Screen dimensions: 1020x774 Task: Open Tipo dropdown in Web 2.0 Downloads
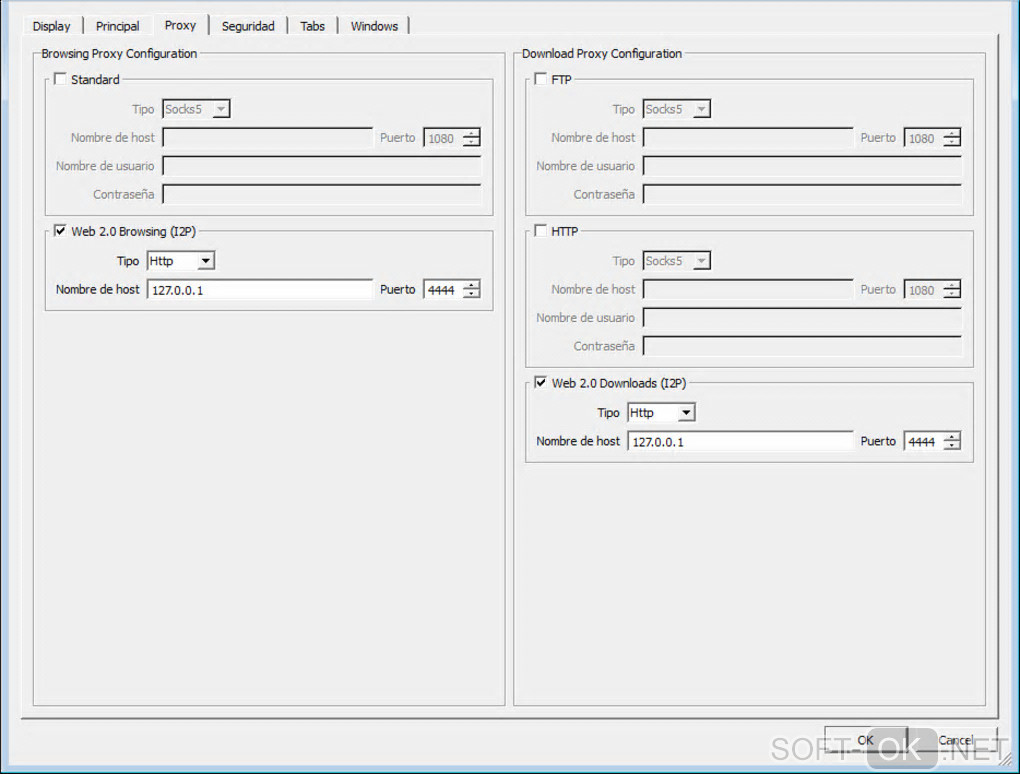coord(662,412)
